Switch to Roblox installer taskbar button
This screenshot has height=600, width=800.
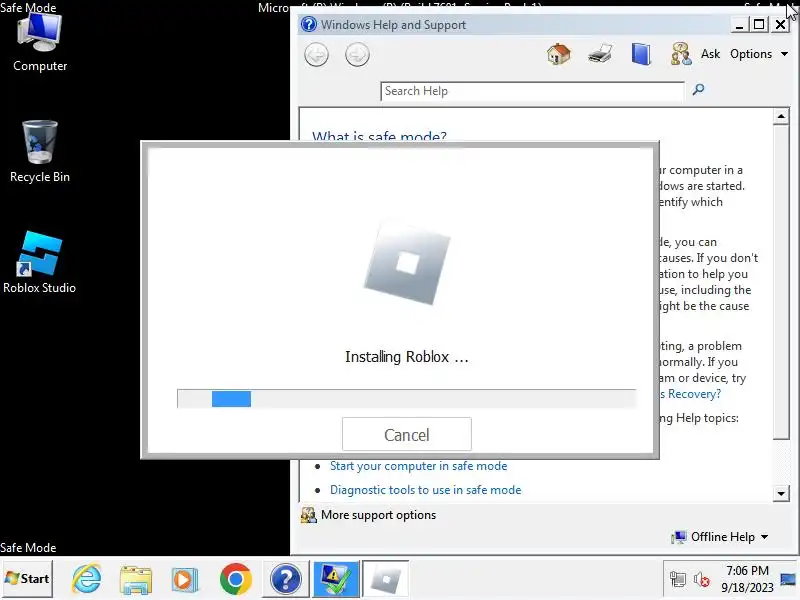(386, 579)
